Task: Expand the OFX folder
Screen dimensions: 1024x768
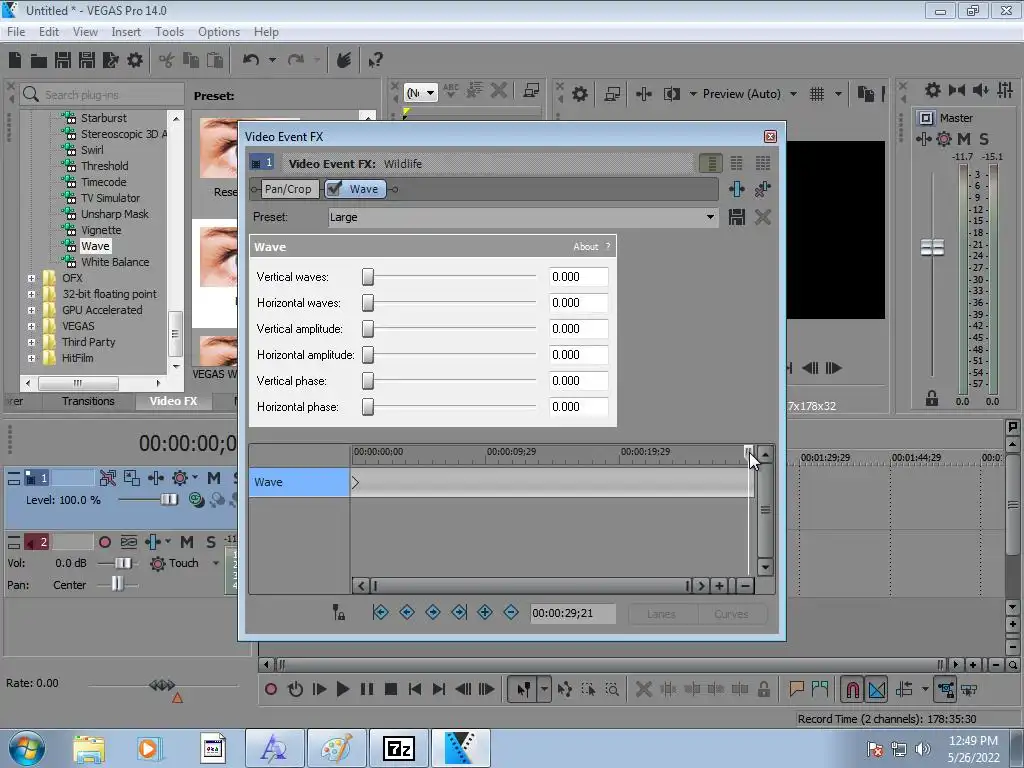Action: [31, 278]
